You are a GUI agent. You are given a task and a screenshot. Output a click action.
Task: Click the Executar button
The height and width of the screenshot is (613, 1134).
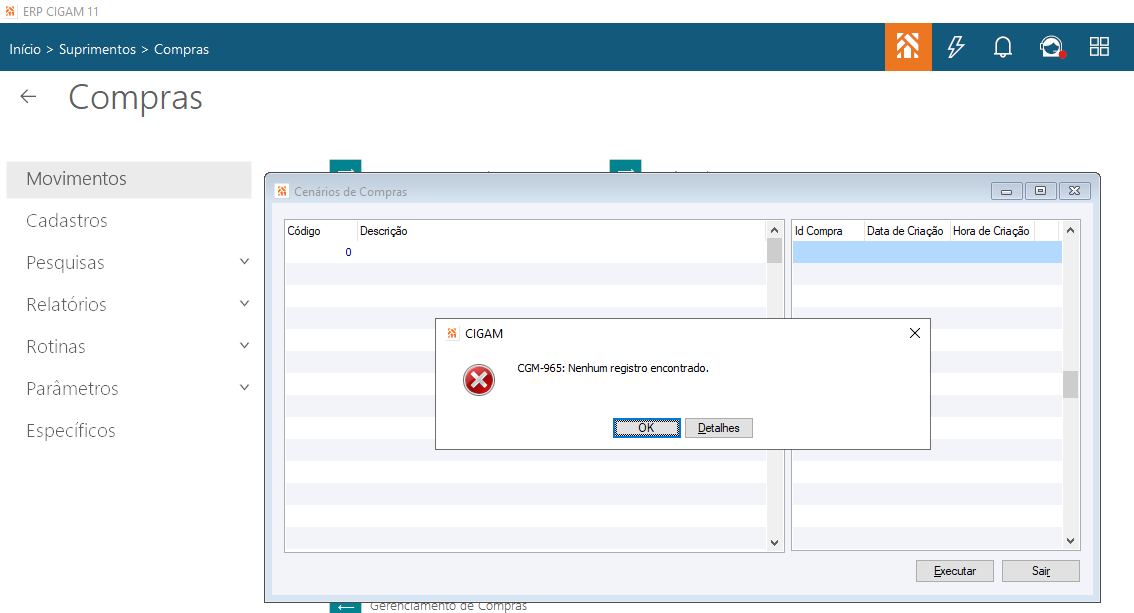coord(955,571)
